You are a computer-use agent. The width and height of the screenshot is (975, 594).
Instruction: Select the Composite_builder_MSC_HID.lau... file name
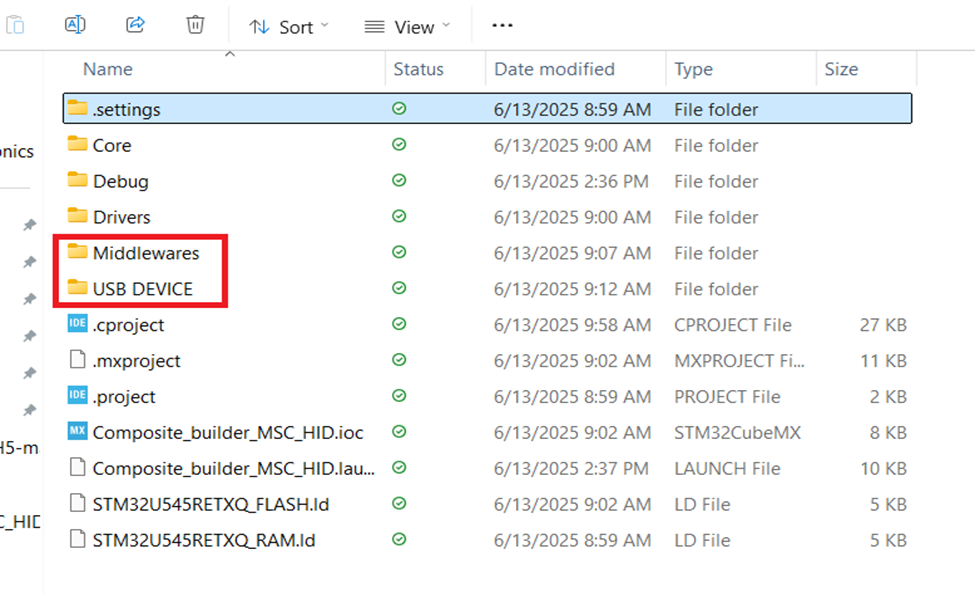(x=234, y=468)
